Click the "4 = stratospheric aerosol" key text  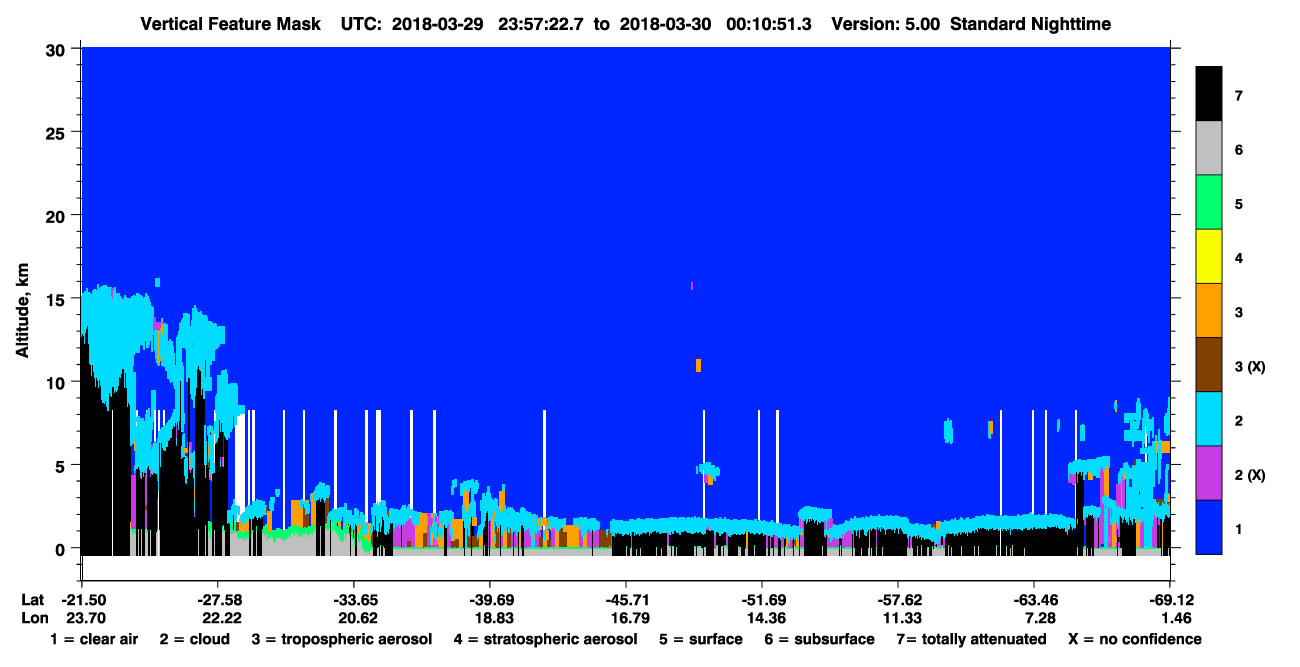pos(545,639)
